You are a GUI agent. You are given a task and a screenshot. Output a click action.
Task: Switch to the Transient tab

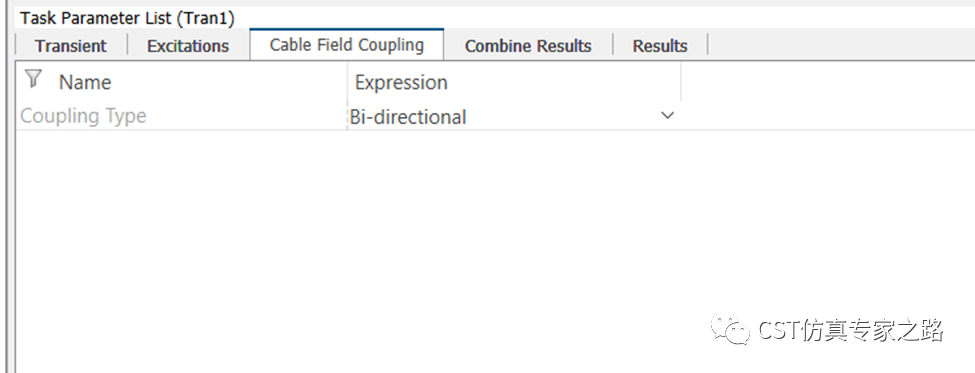pyautogui.click(x=71, y=46)
